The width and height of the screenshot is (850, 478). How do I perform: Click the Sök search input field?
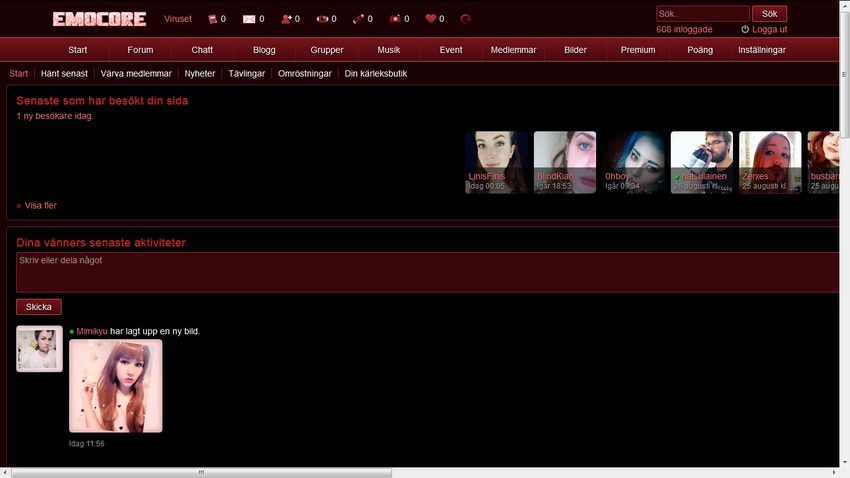click(702, 14)
